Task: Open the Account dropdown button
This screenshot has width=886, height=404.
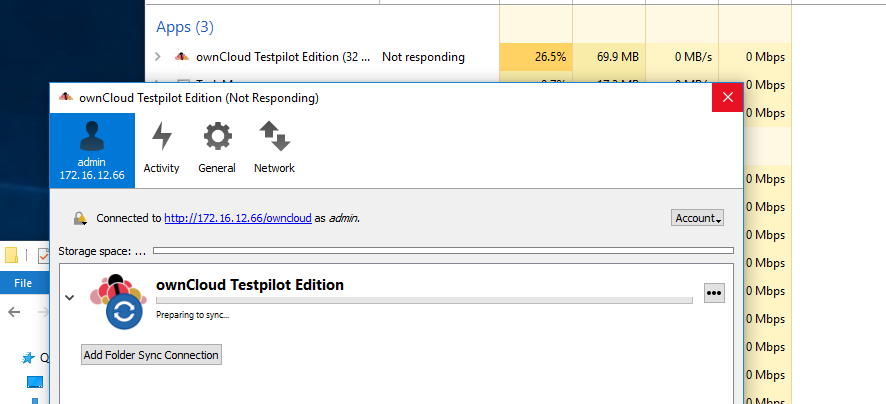Action: [697, 218]
